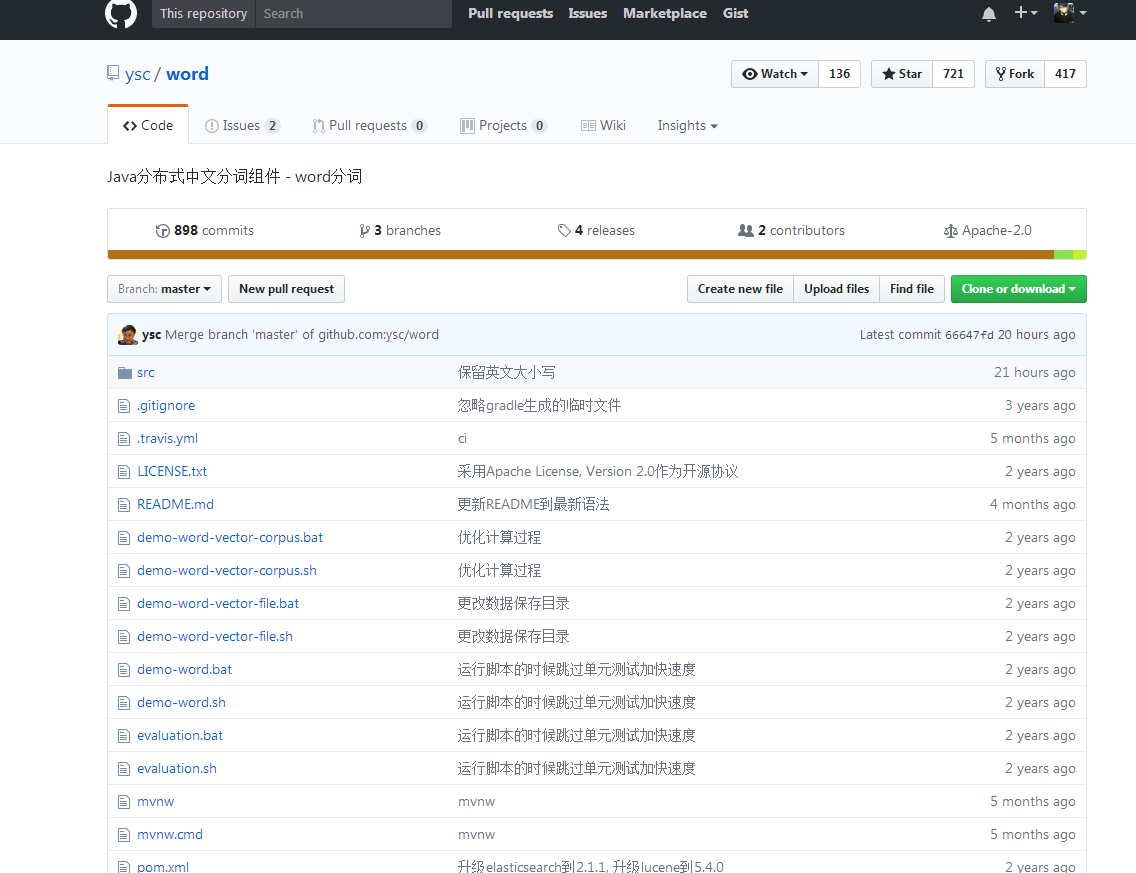Image resolution: width=1136 pixels, height=873 pixels.
Task: Open the Wiki tab
Action: pyautogui.click(x=603, y=125)
